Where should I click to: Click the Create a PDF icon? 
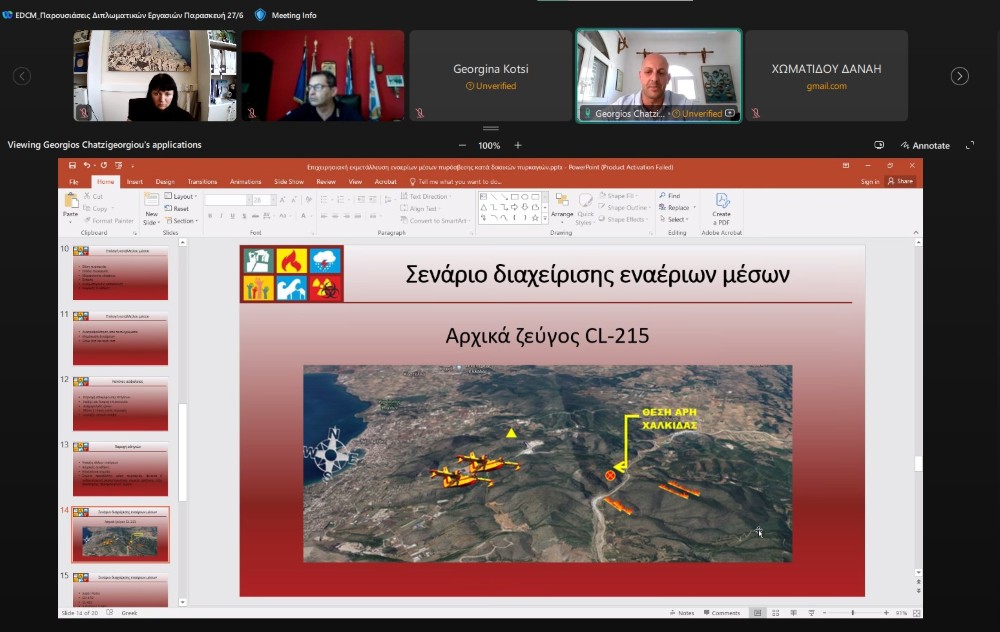point(722,203)
